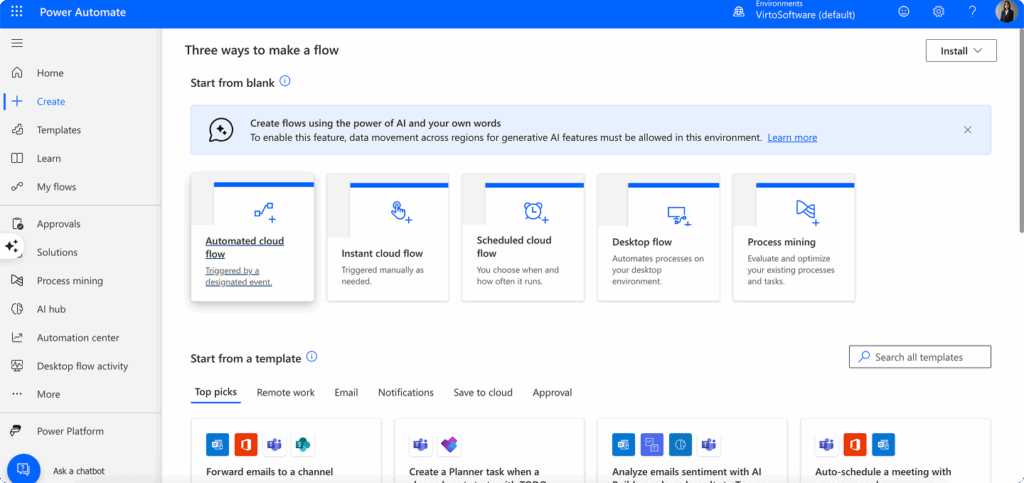The width and height of the screenshot is (1024, 483).
Task: Open the help question mark
Action: [x=972, y=12]
